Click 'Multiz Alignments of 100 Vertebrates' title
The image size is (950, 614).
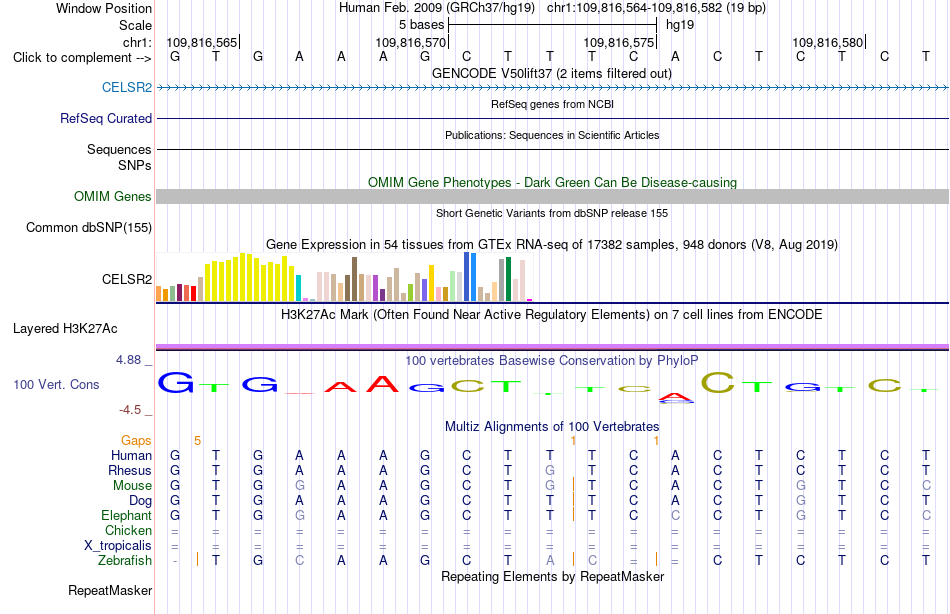click(x=552, y=426)
